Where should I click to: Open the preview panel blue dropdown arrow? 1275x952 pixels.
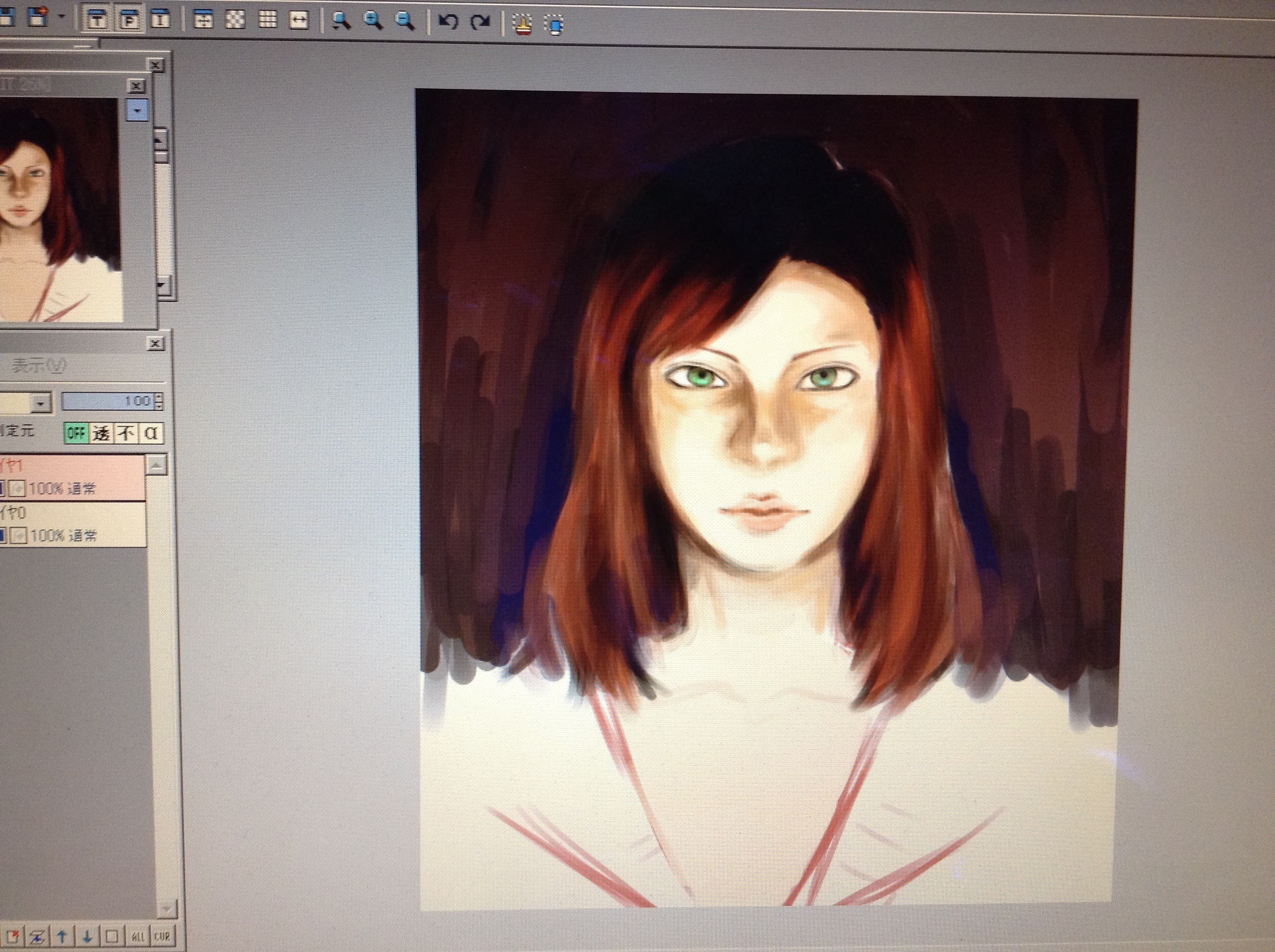[x=137, y=110]
